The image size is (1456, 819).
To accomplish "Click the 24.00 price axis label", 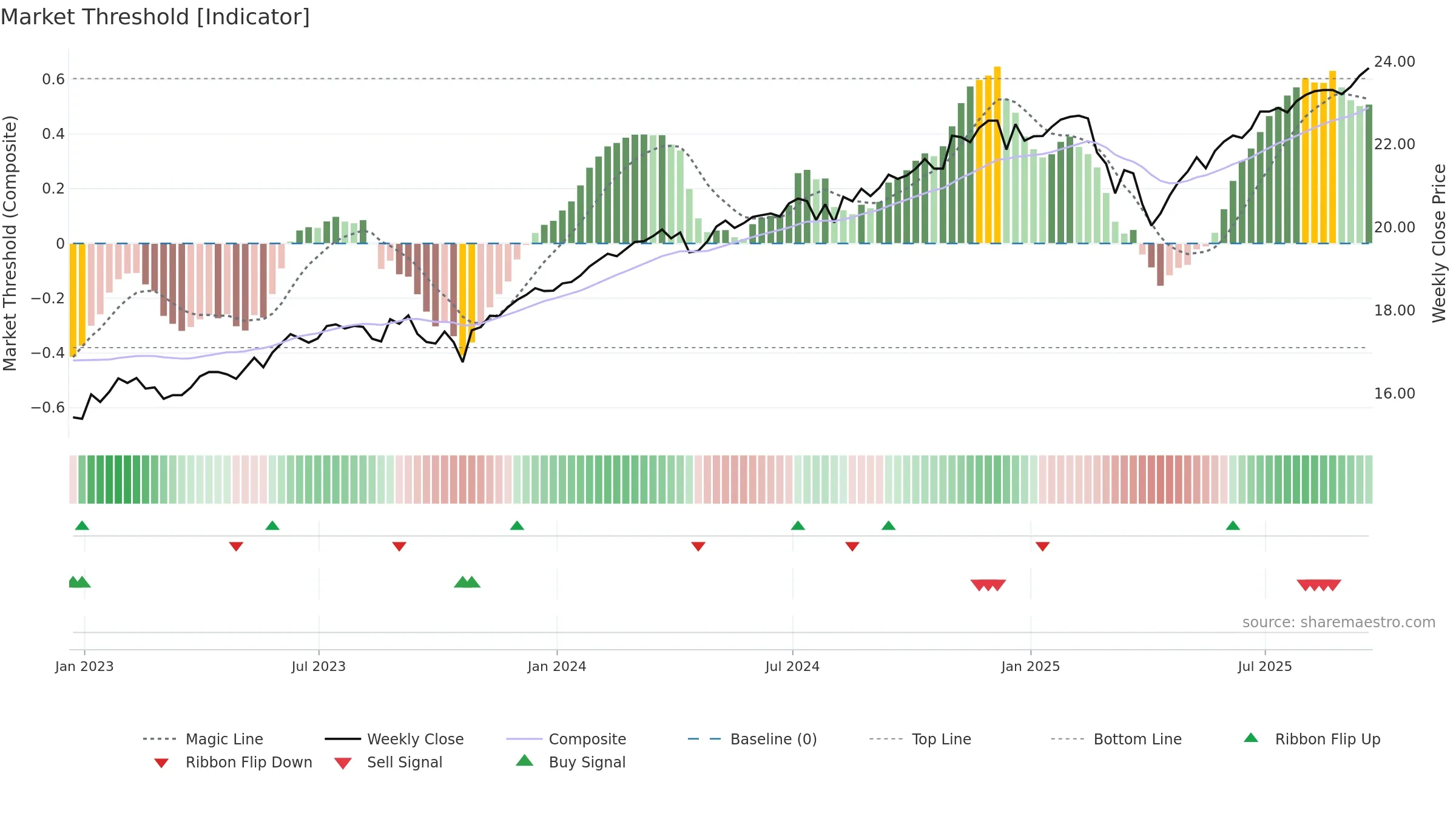I will pyautogui.click(x=1395, y=62).
